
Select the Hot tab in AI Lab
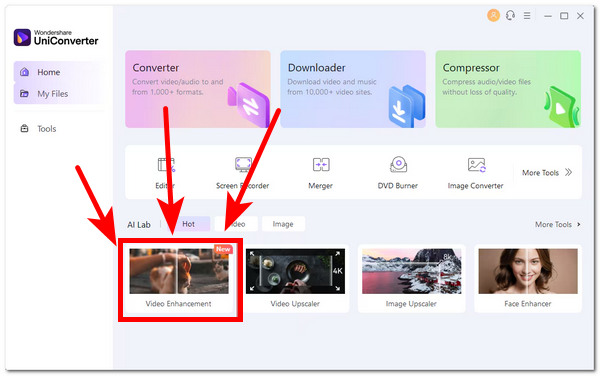click(x=188, y=224)
